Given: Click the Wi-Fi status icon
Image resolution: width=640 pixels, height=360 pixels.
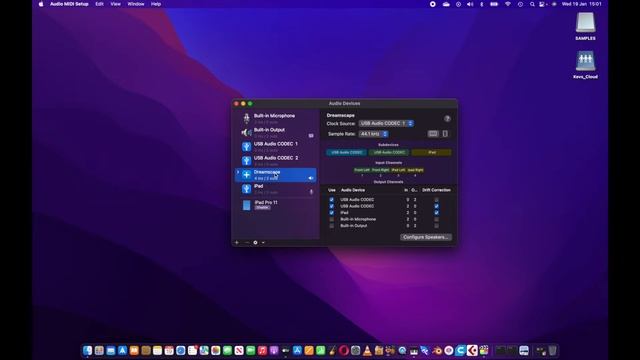Looking at the screenshot, I should 508,4.
